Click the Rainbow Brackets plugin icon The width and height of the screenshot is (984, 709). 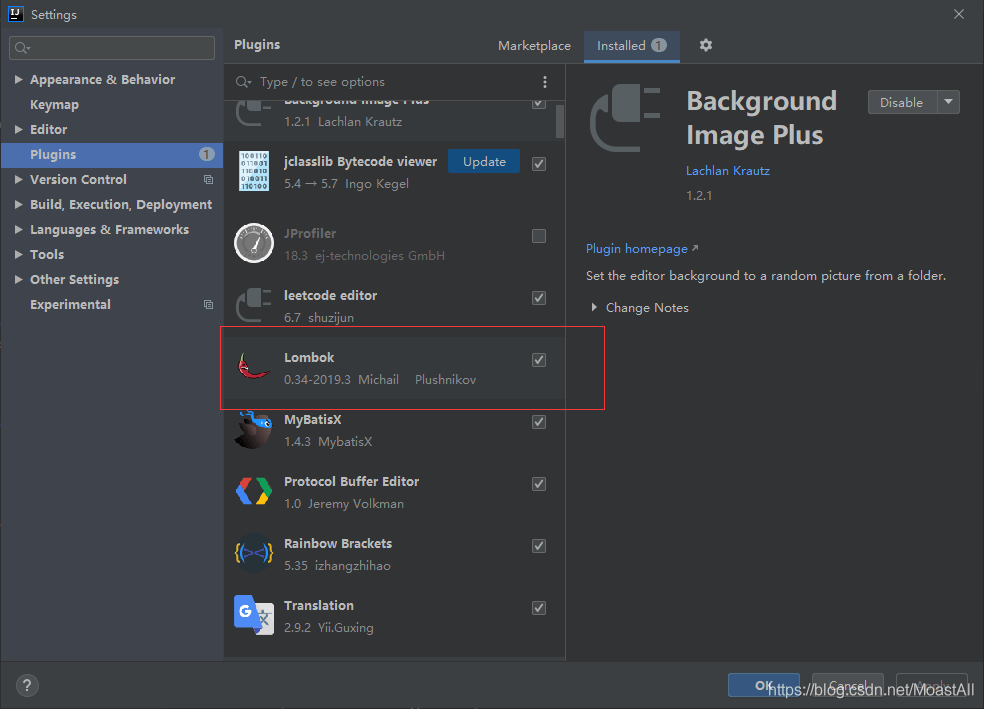pos(254,553)
